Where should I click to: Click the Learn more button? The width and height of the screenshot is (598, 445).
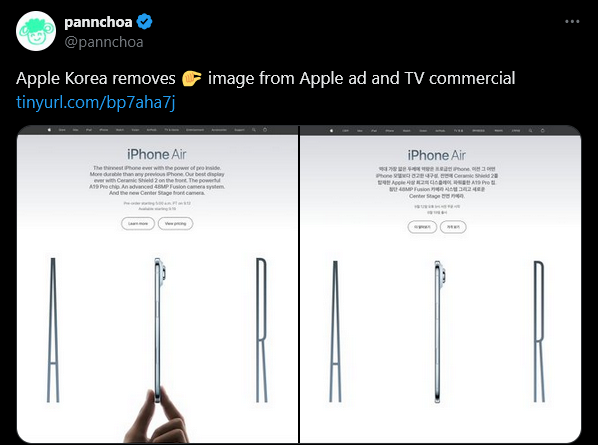tap(138, 223)
